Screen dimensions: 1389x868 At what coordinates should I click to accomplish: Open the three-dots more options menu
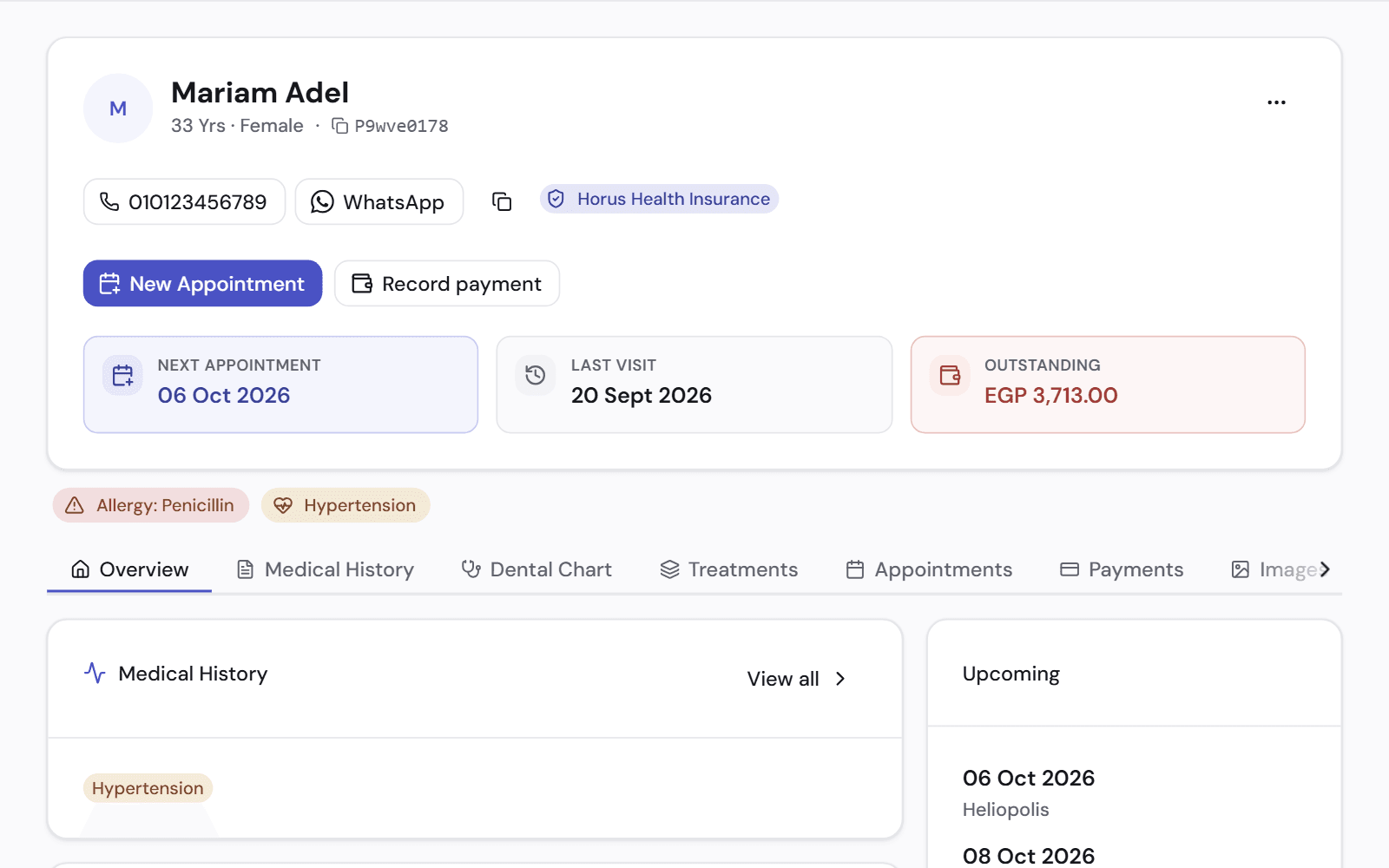pyautogui.click(x=1276, y=102)
